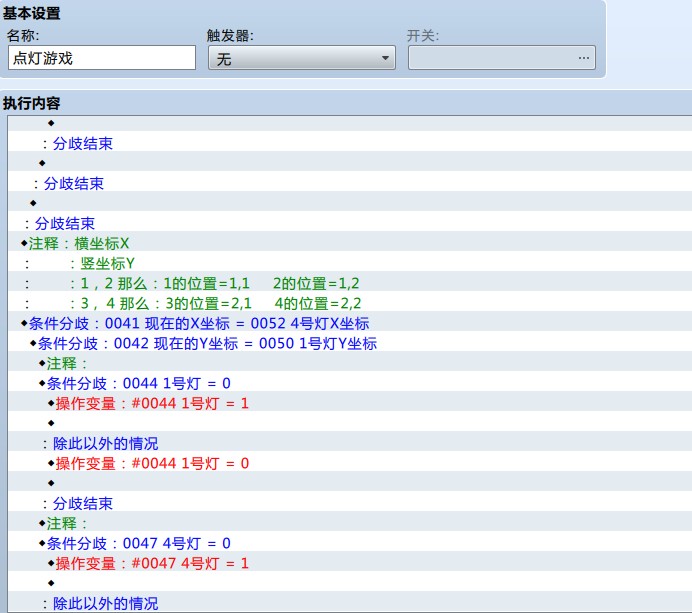Viewport: 692px width, 613px height.
Task: Select 操作变量：#0044 1号灯 = 1 command
Action: pos(350,403)
